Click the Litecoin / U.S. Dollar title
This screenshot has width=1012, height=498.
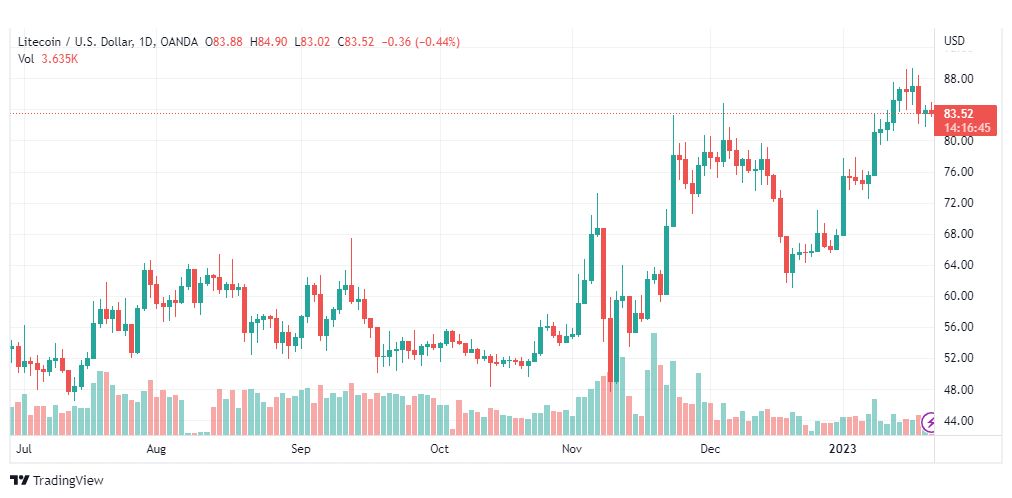click(73, 42)
